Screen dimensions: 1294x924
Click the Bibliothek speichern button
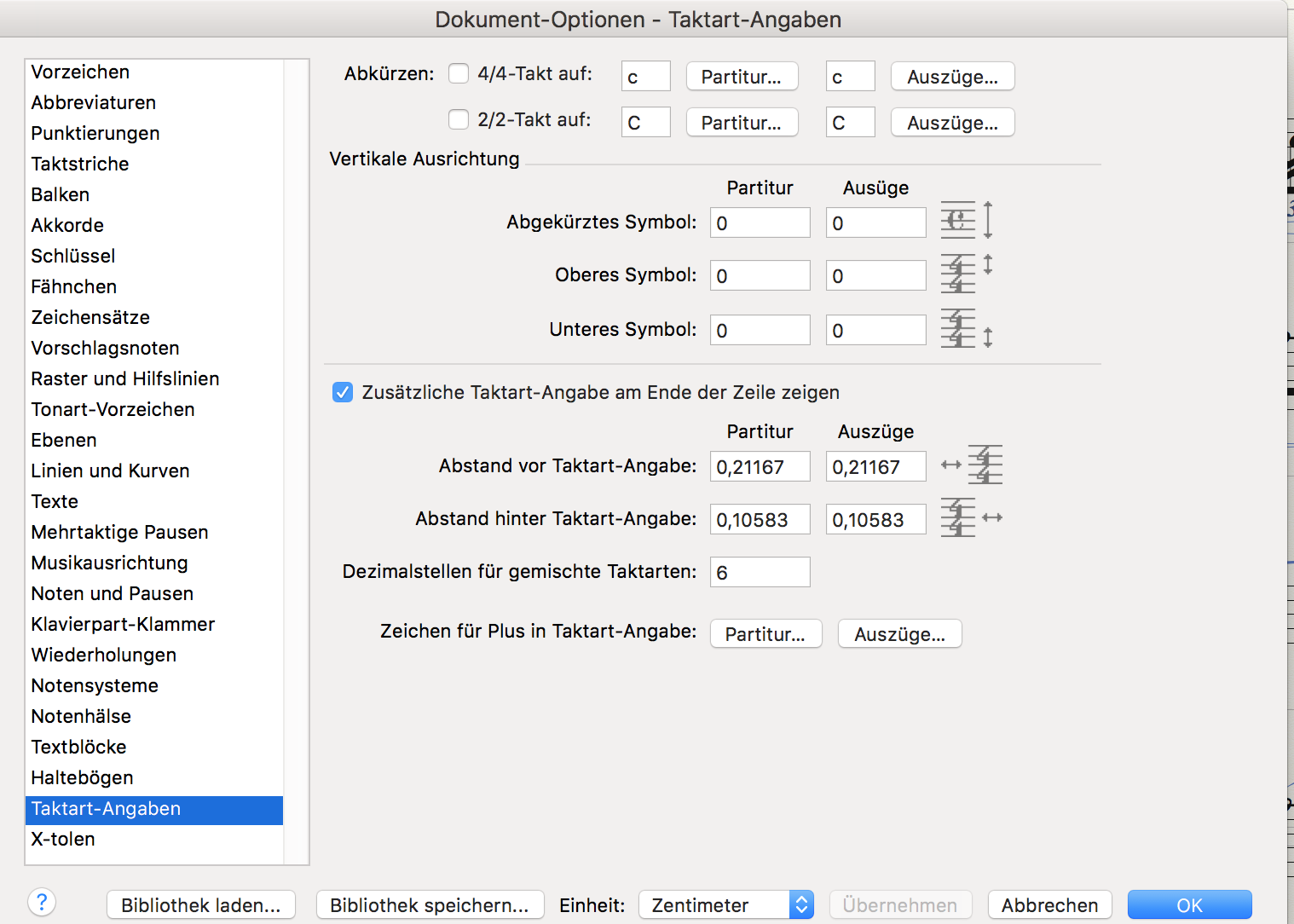point(430,904)
